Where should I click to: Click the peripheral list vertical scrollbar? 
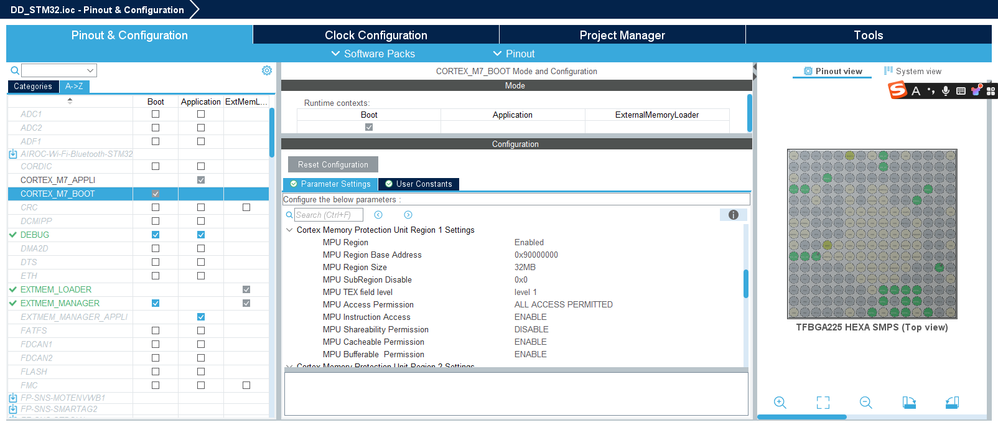tap(272, 132)
